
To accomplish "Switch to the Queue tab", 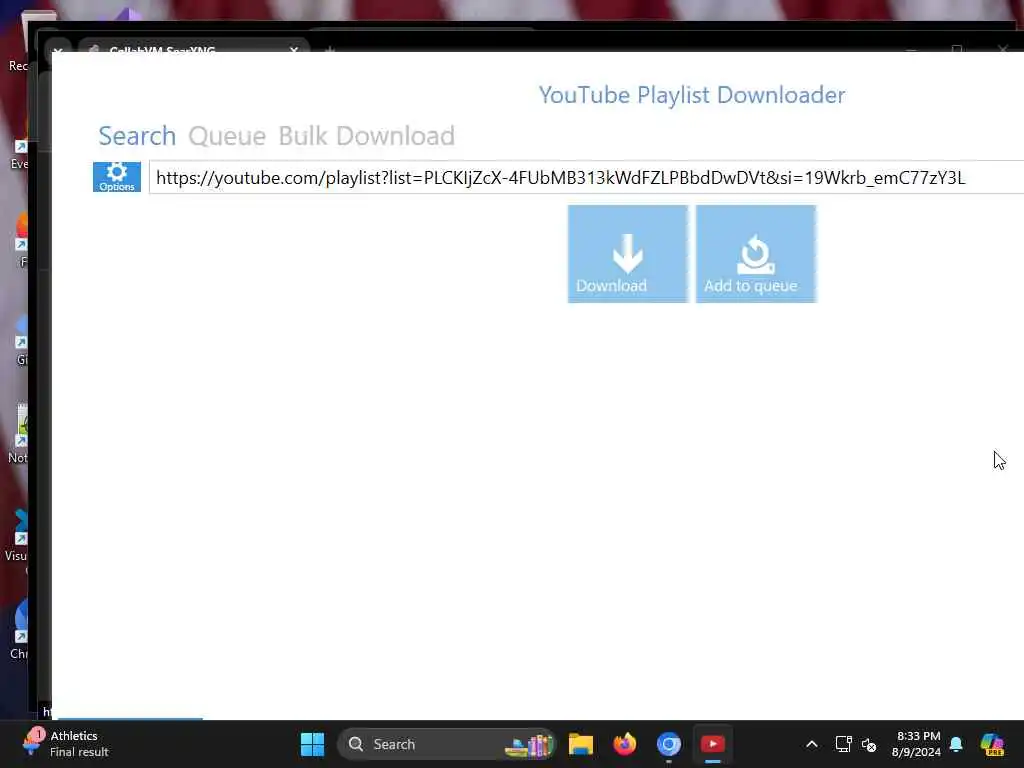I will (227, 136).
